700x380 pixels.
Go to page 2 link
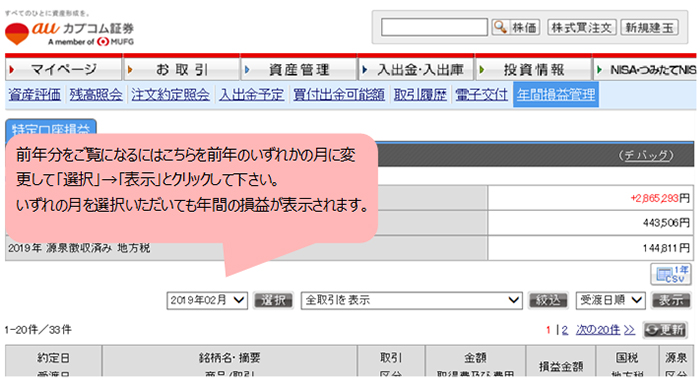pos(565,330)
